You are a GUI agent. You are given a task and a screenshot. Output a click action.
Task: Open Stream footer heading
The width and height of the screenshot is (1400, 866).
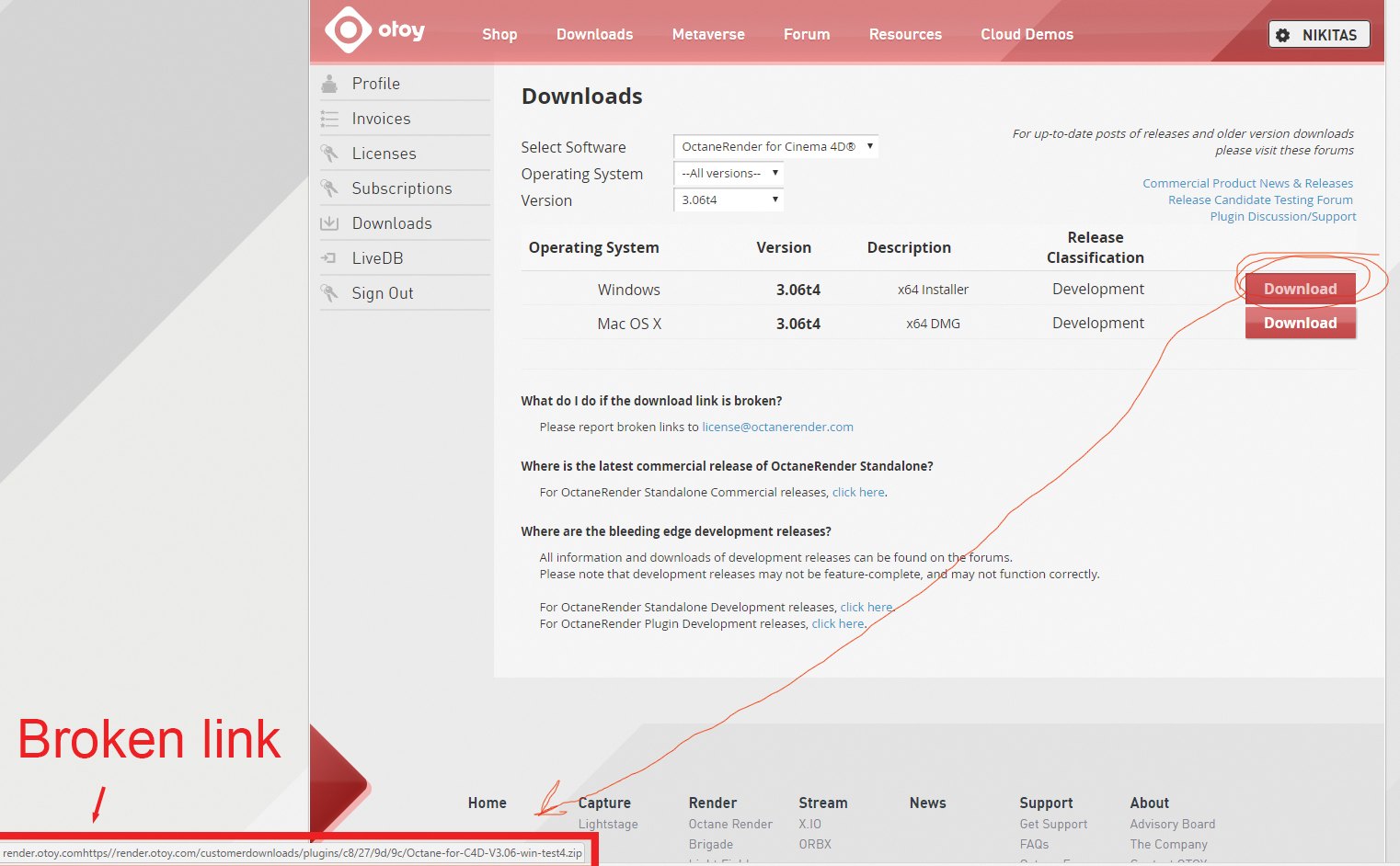click(823, 803)
